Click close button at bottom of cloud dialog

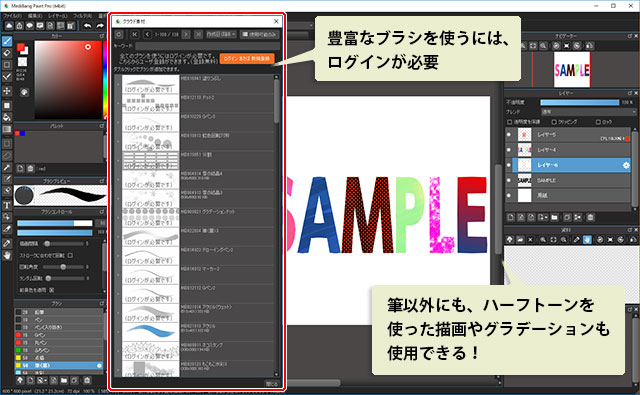pyautogui.click(x=271, y=384)
